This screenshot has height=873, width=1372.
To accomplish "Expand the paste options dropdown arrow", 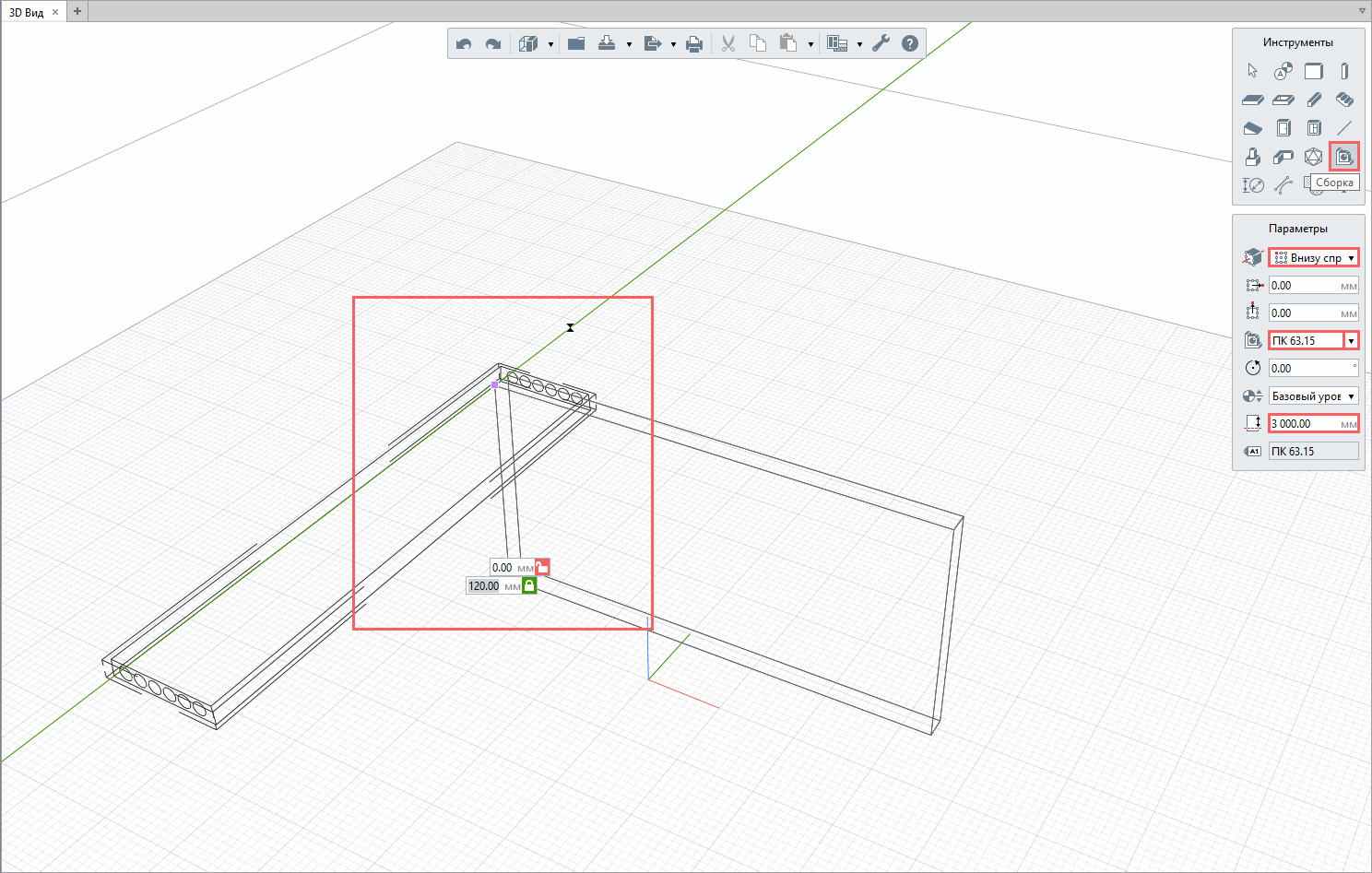I will pyautogui.click(x=810, y=44).
